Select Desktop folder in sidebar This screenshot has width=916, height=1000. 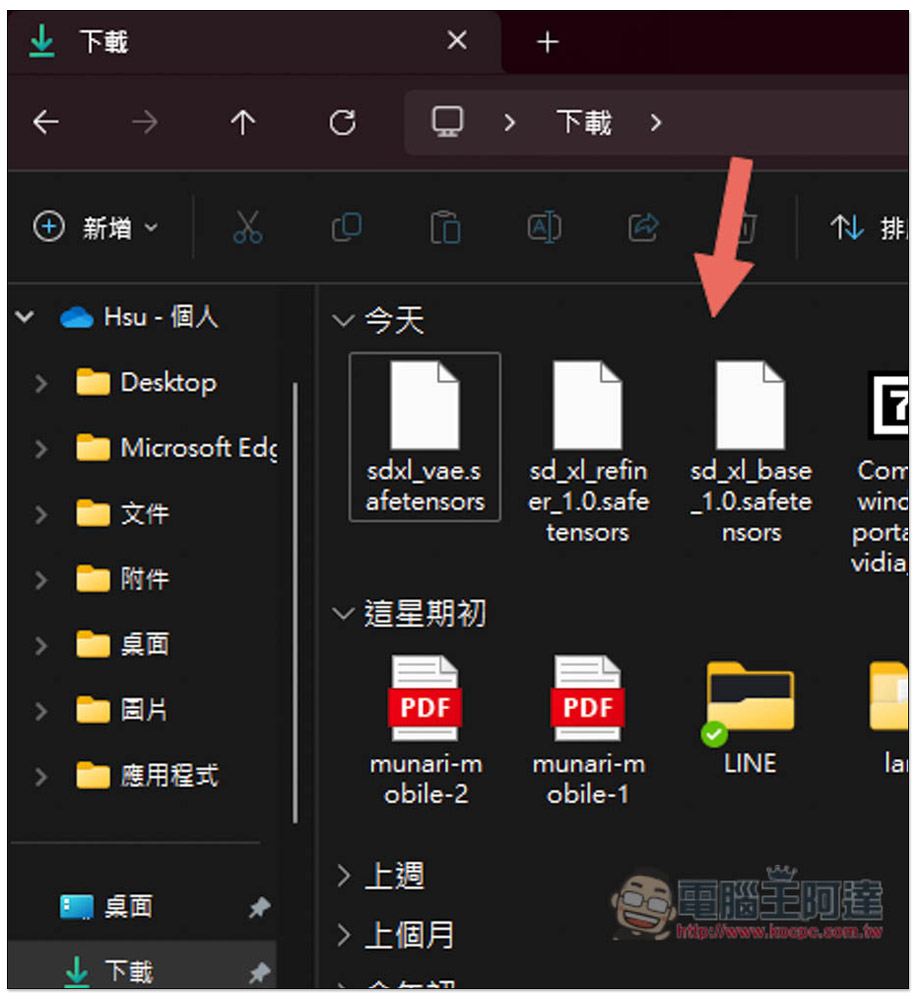coord(146,383)
